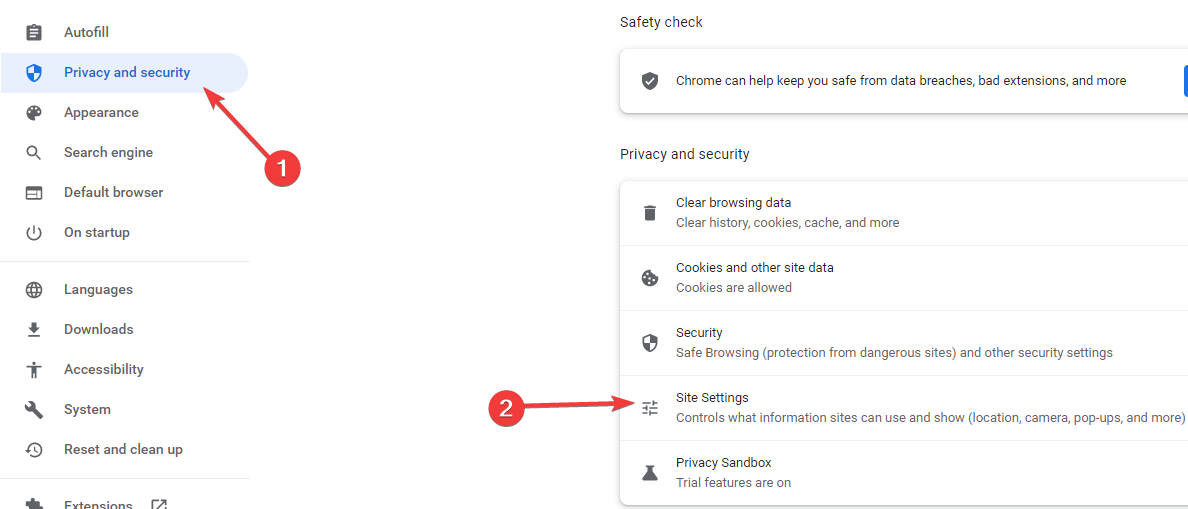Click the Downloads arrow icon
Image resolution: width=1188 pixels, height=509 pixels.
click(x=34, y=330)
